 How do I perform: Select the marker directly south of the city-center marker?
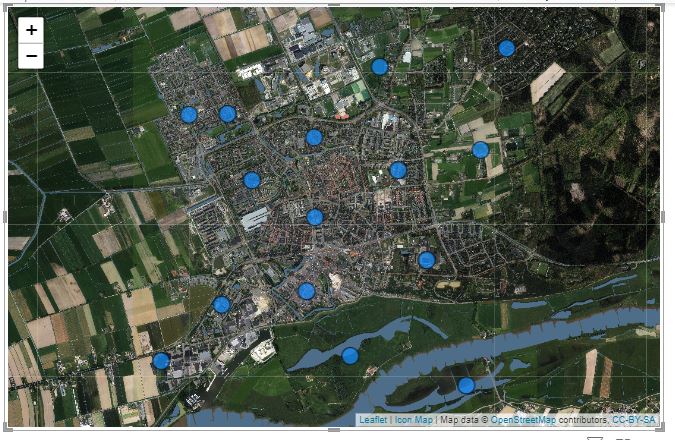click(x=307, y=291)
